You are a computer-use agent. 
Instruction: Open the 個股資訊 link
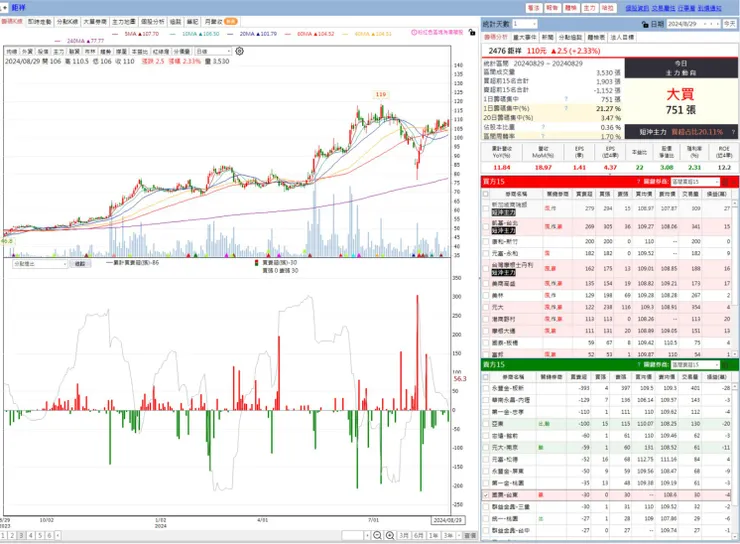637,8
